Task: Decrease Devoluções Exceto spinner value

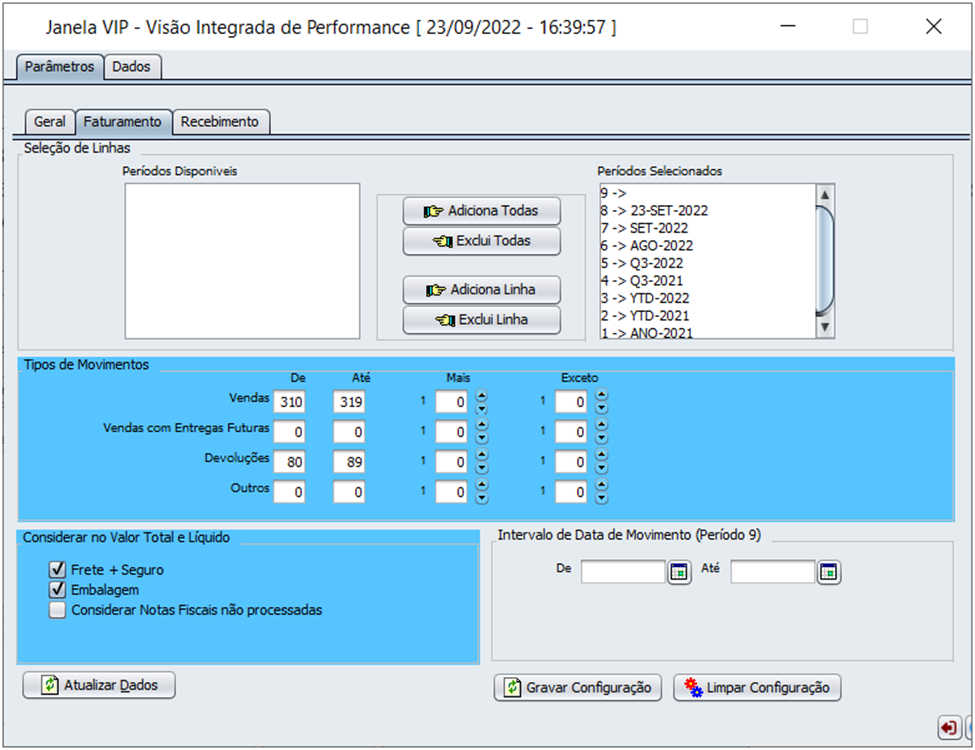Action: pyautogui.click(x=601, y=467)
